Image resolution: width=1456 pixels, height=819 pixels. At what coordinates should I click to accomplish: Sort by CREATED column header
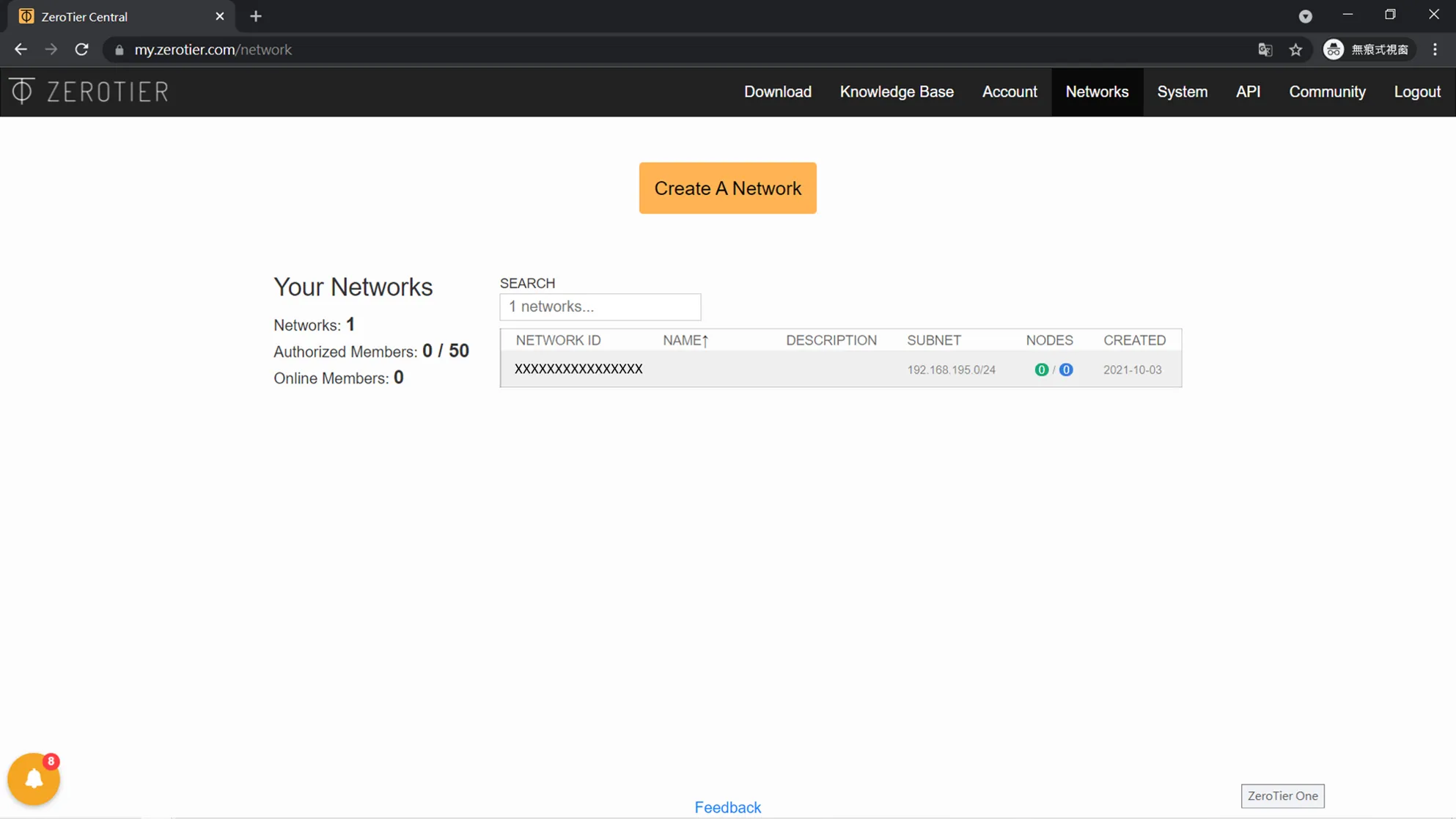(1134, 340)
